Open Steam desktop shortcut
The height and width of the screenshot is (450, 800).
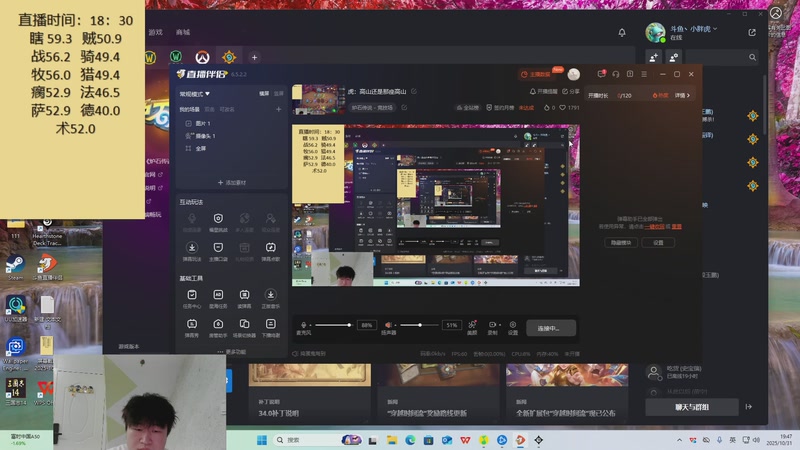15,267
